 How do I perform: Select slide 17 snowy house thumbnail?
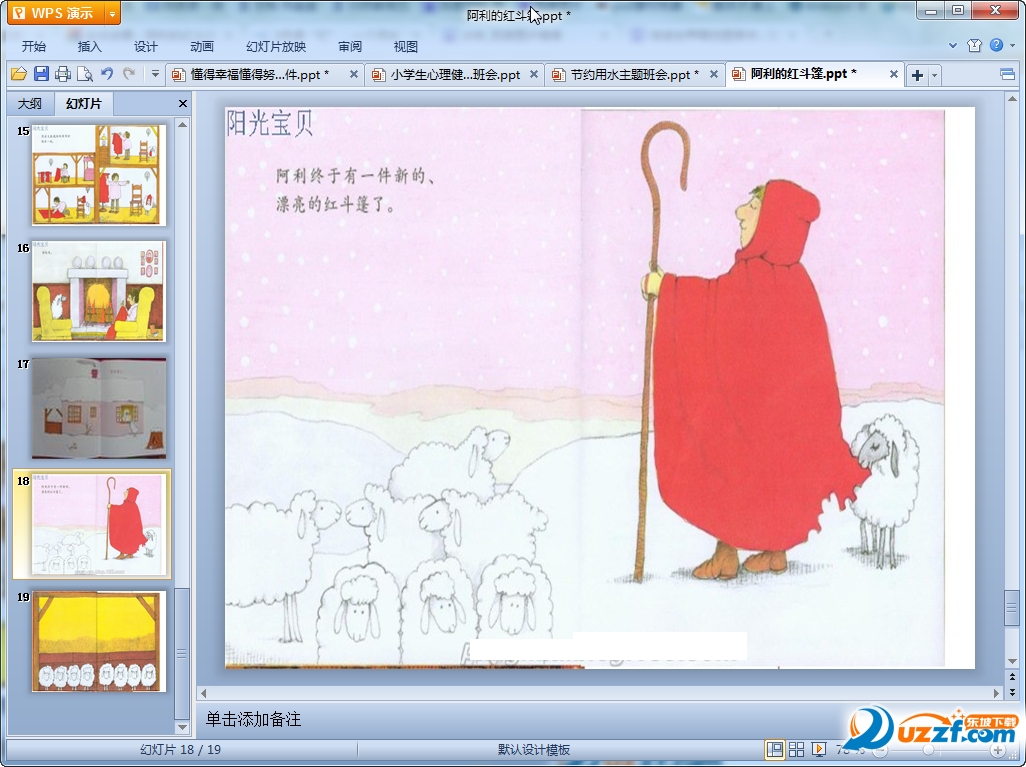(x=99, y=408)
